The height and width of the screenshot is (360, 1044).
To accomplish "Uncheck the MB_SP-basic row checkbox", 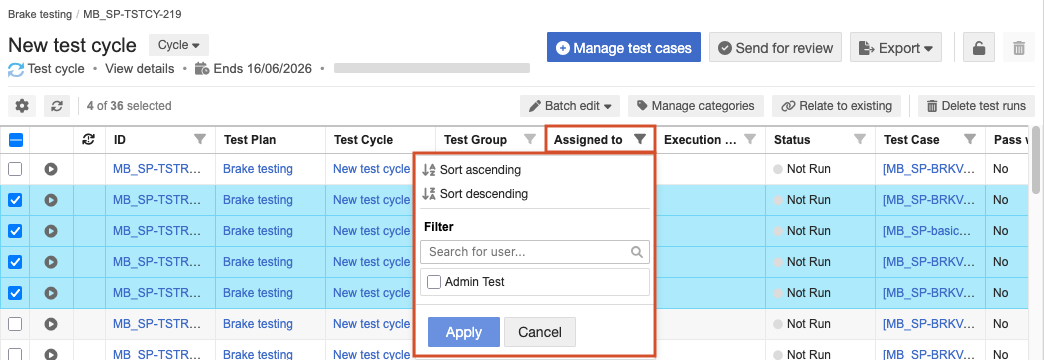I will 15,231.
